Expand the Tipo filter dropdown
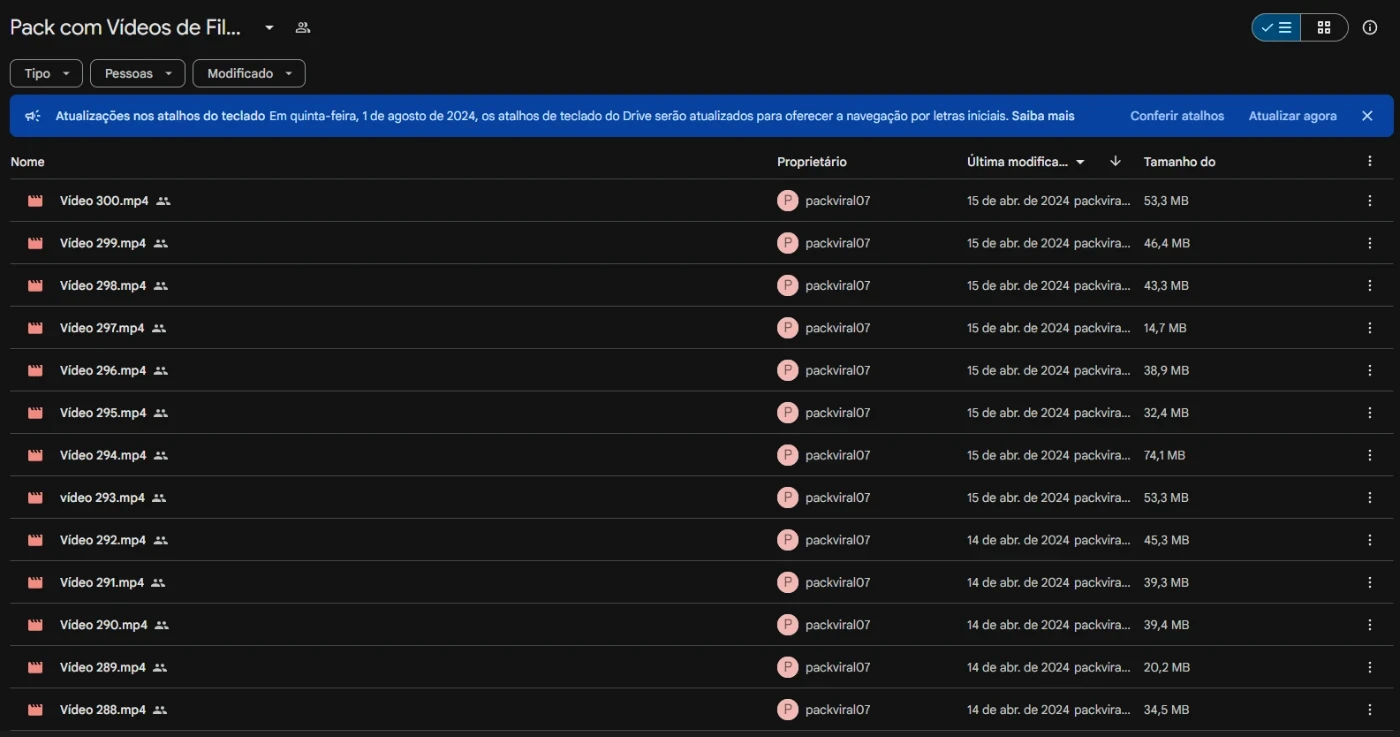This screenshot has height=737, width=1400. tap(46, 74)
